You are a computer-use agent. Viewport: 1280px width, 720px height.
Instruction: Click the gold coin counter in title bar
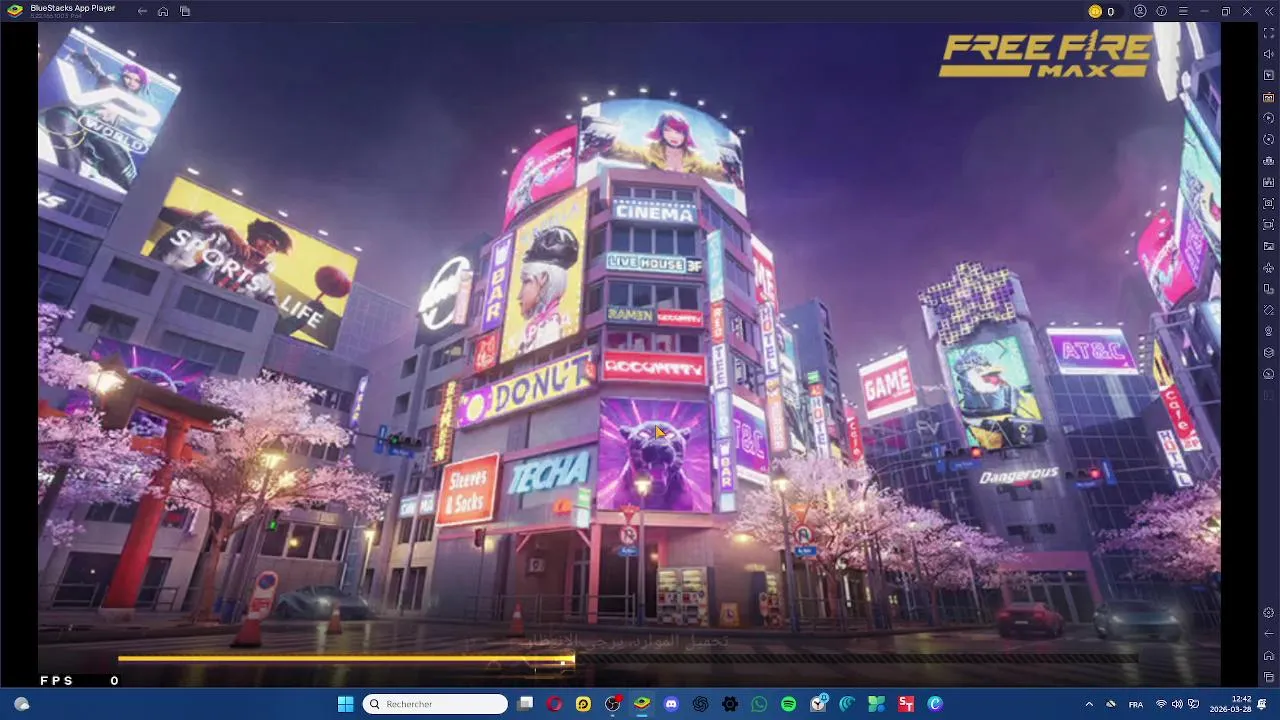(x=1101, y=11)
